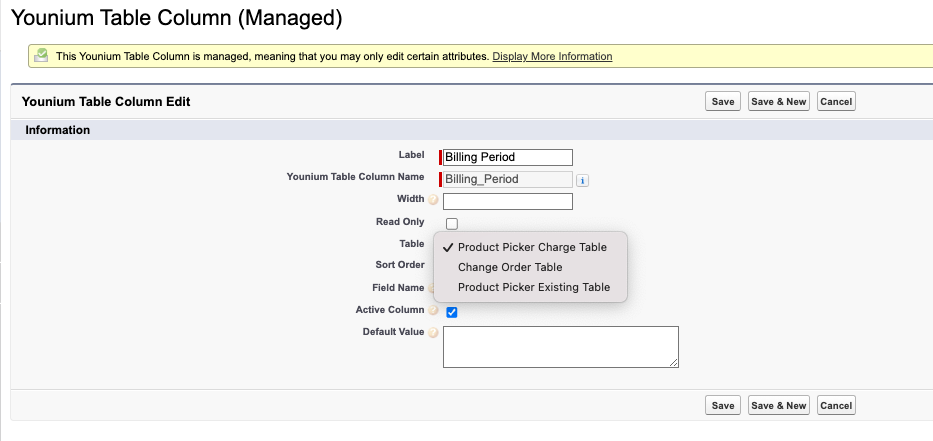The width and height of the screenshot is (933, 441).
Task: Click the bottom Save button
Action: (723, 405)
